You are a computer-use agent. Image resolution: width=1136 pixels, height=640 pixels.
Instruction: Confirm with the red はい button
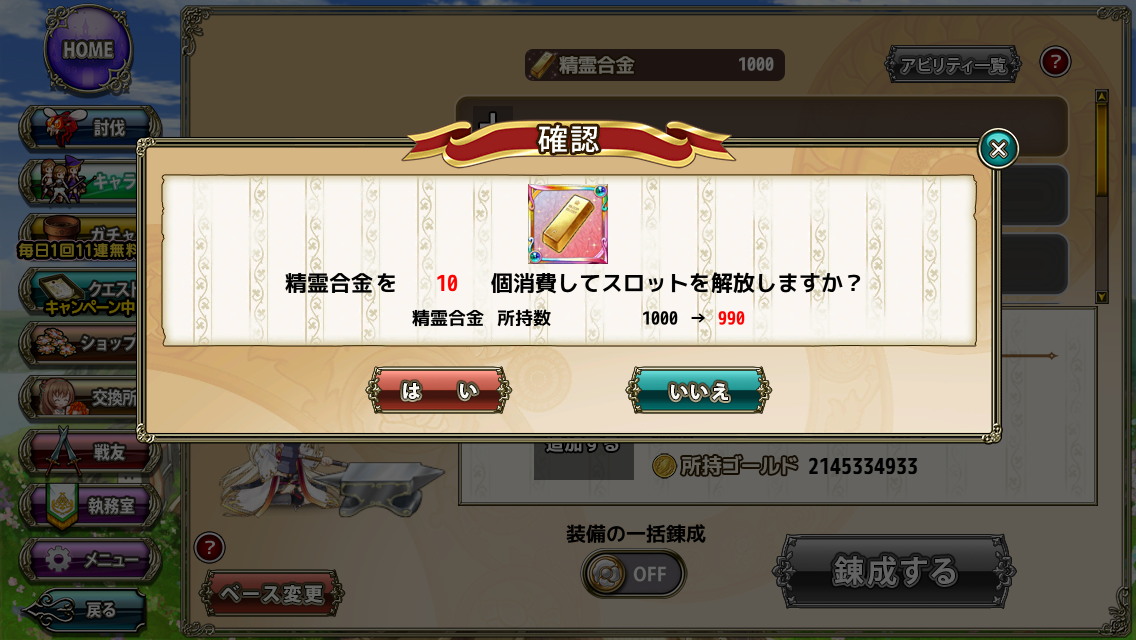(x=438, y=391)
